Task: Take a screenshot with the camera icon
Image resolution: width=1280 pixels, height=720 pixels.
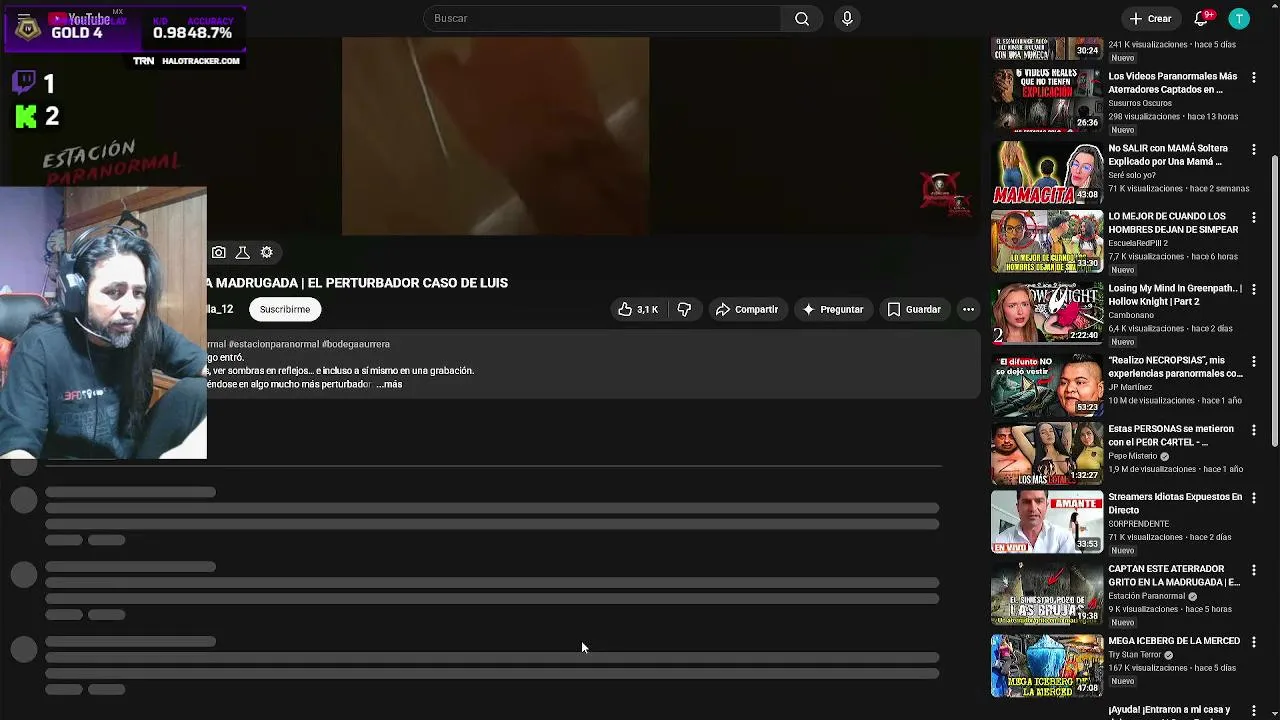Action: (219, 253)
